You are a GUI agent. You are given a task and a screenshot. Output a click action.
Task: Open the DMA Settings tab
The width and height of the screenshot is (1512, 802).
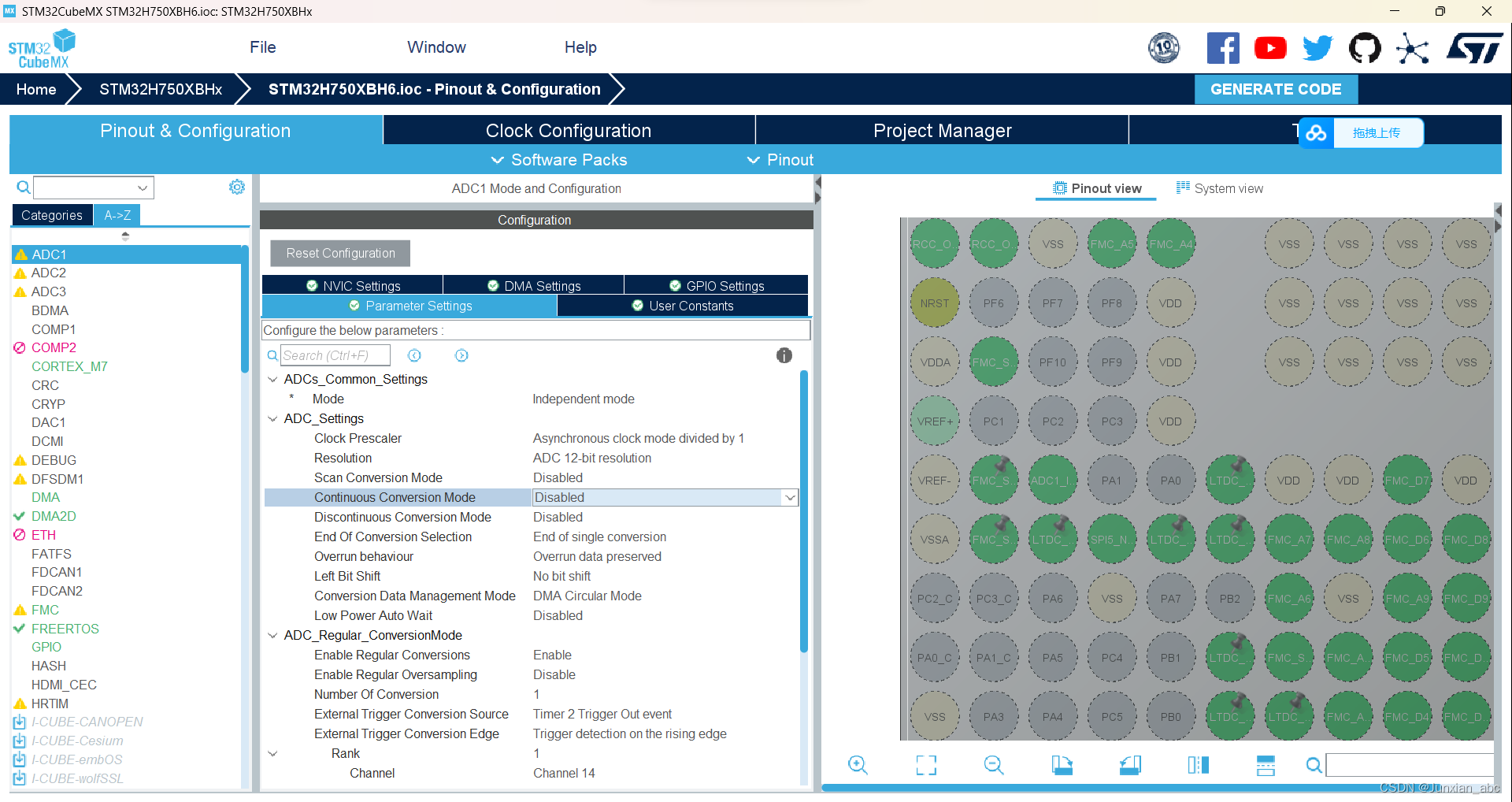coord(534,286)
